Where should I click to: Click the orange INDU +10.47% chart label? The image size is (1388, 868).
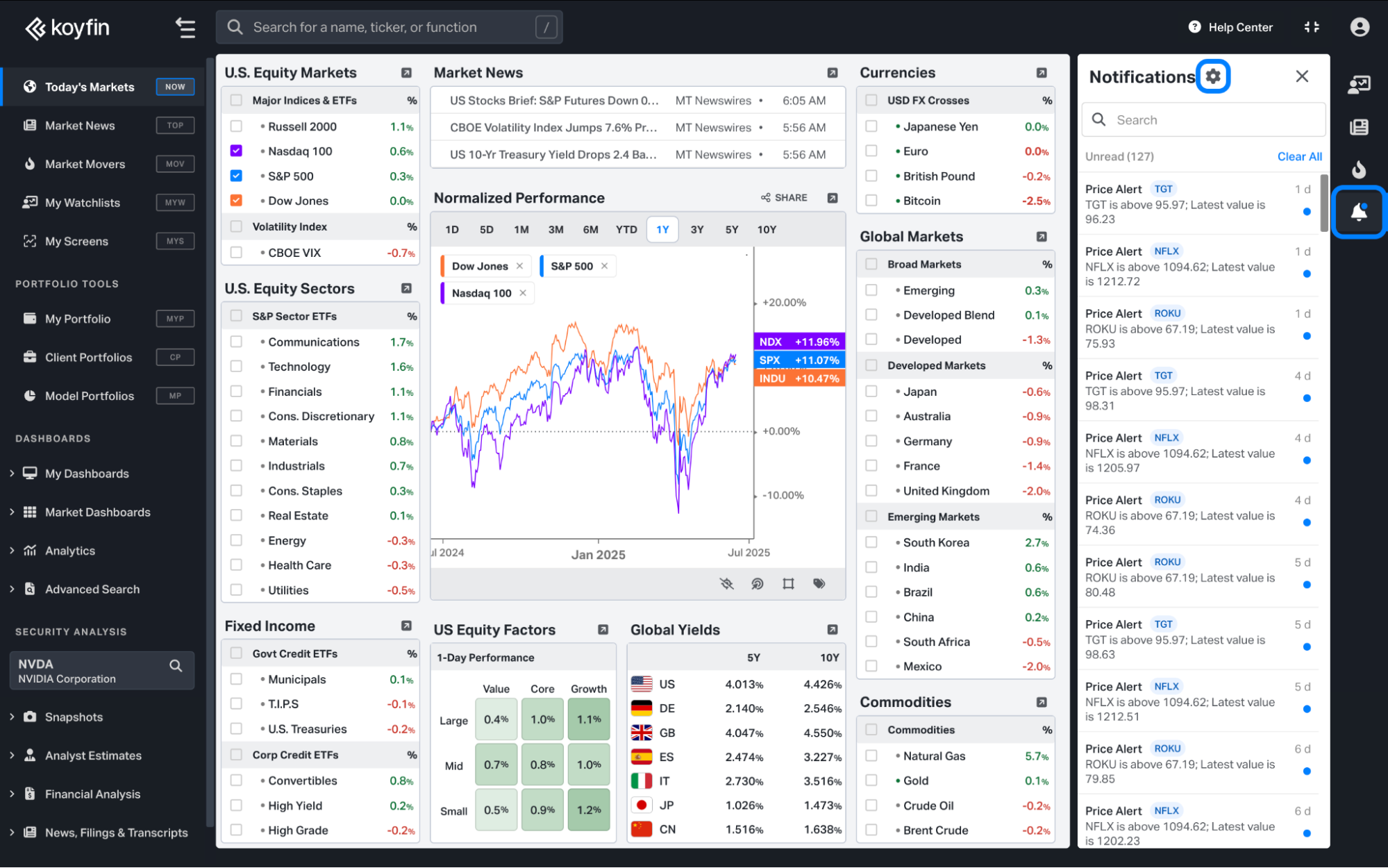click(x=799, y=378)
